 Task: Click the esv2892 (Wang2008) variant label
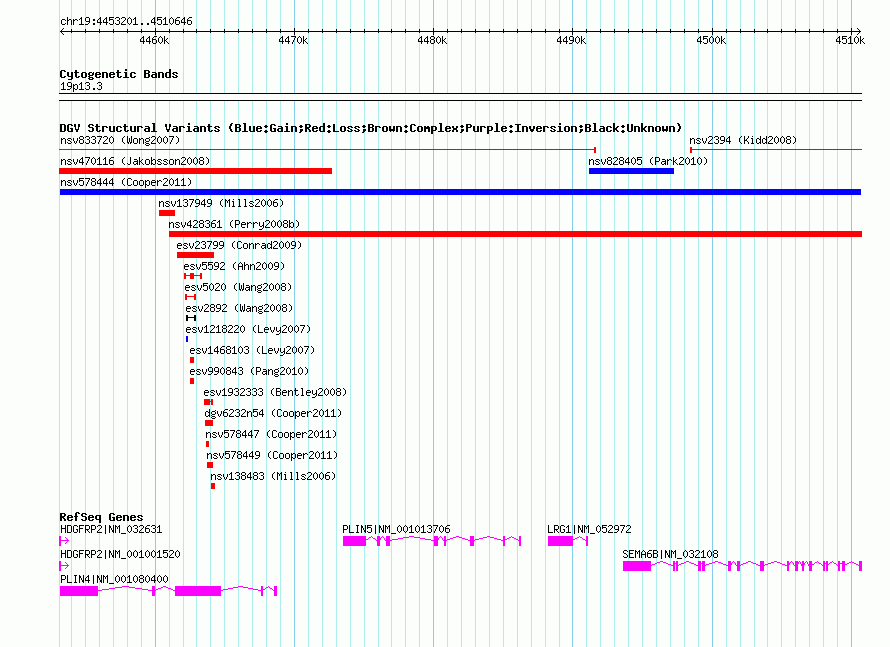click(x=239, y=308)
